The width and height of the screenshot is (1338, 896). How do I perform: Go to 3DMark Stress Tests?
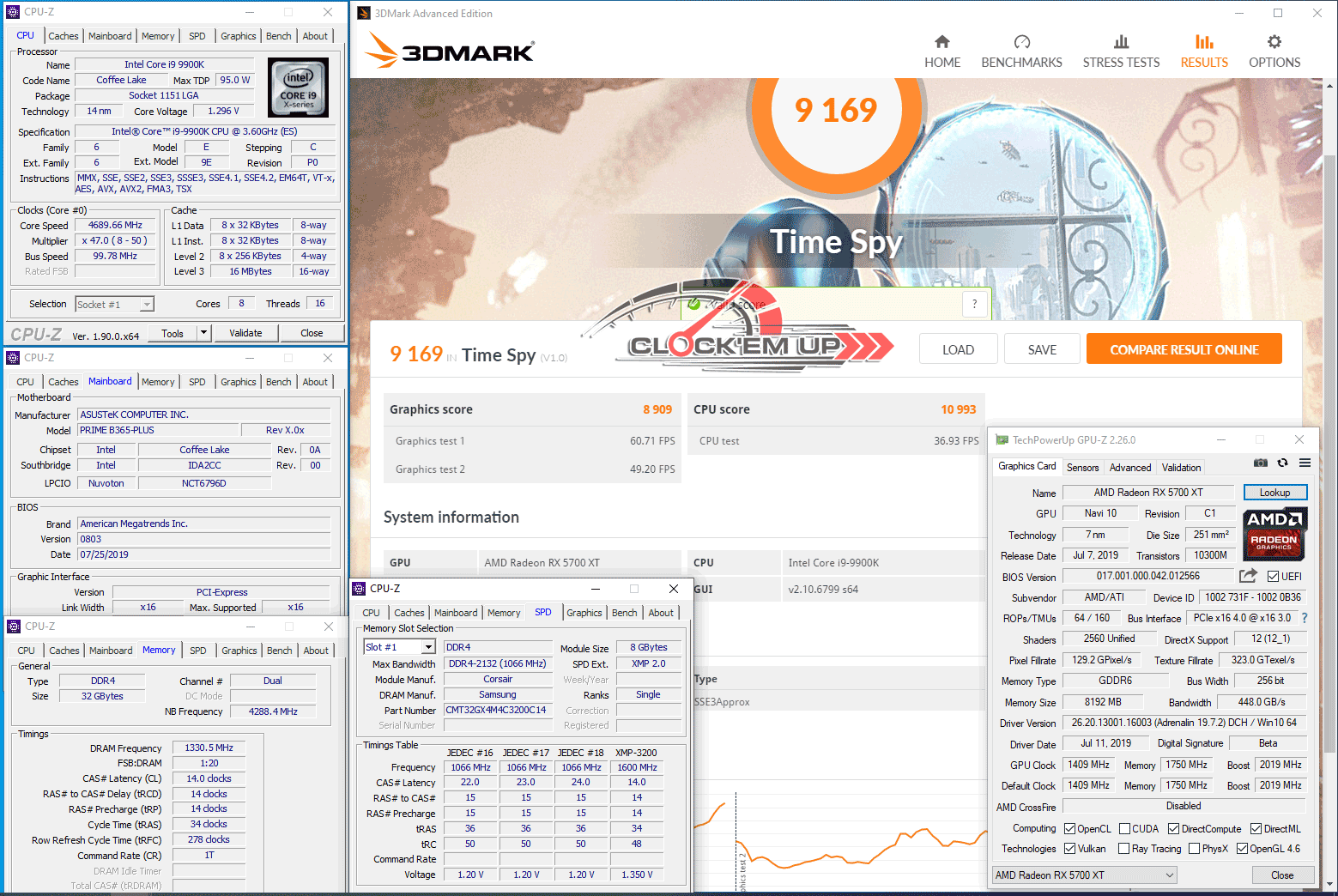1120,51
